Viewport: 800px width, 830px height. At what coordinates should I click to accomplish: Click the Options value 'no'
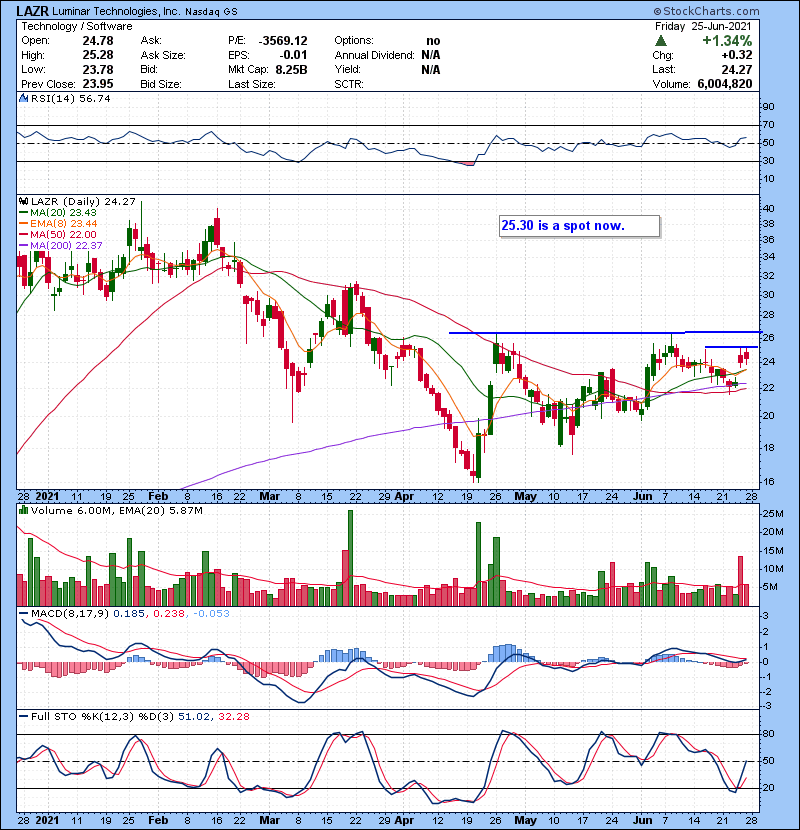[x=433, y=41]
